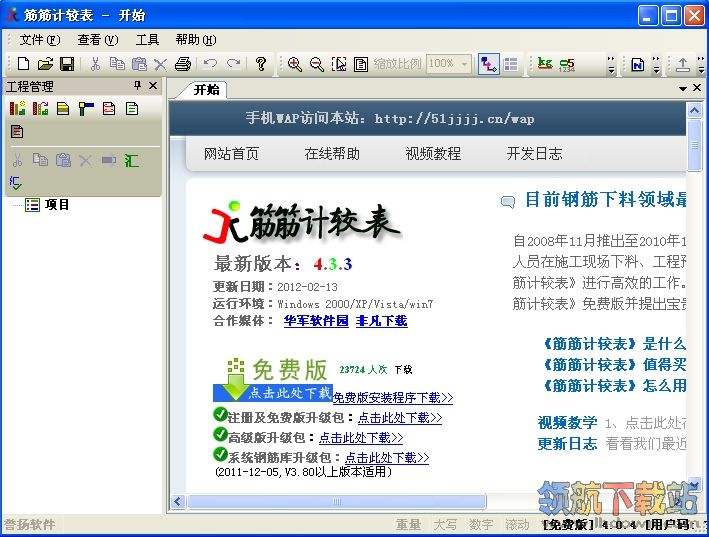
Task: Click the question mark help icon
Action: click(x=261, y=64)
